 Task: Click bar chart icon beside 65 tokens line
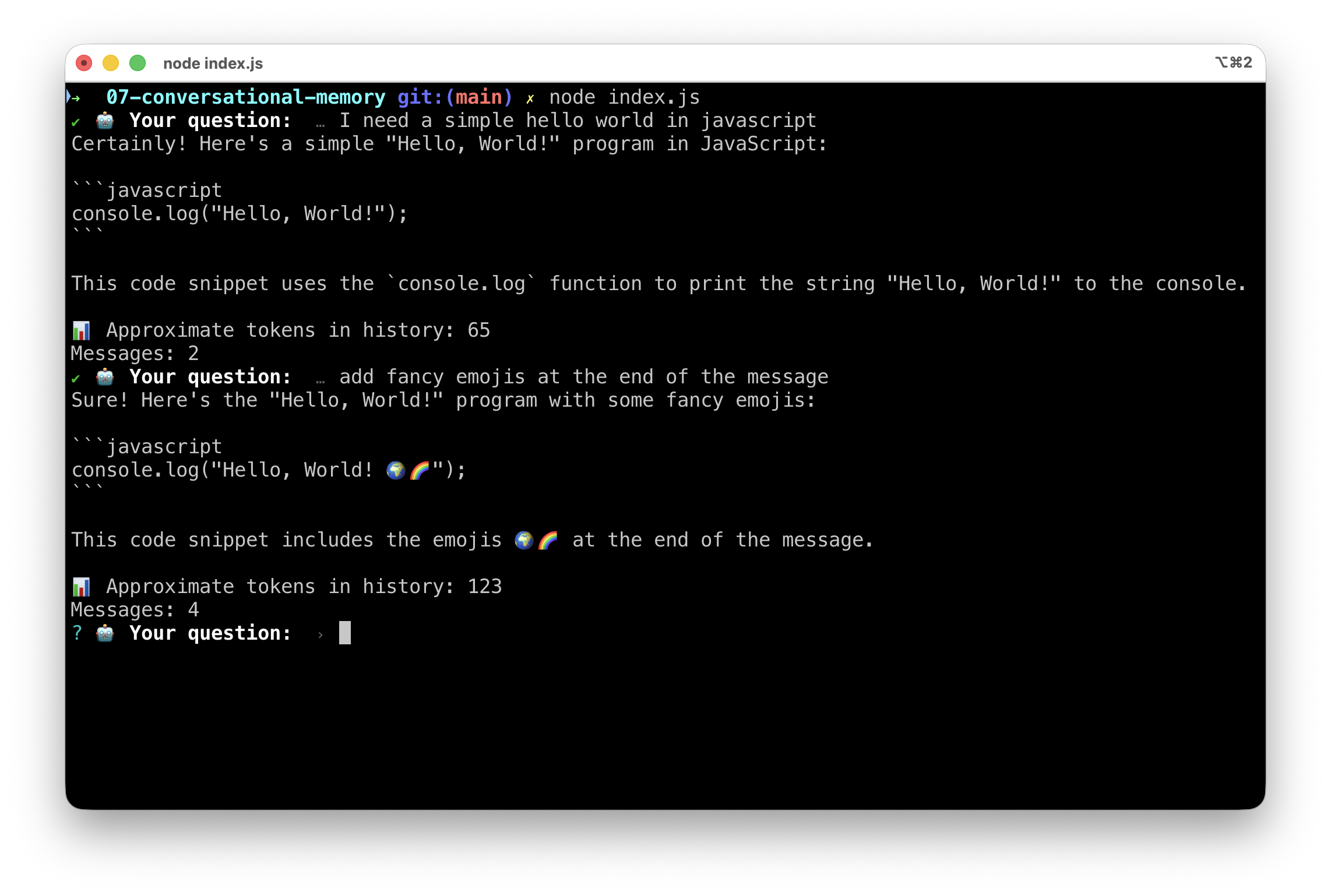click(x=81, y=330)
